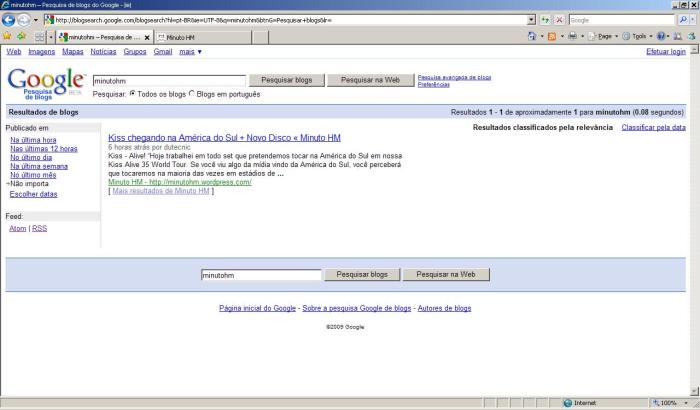Click the top Pesquisar blogs button
700x410 pixels.
(287, 80)
